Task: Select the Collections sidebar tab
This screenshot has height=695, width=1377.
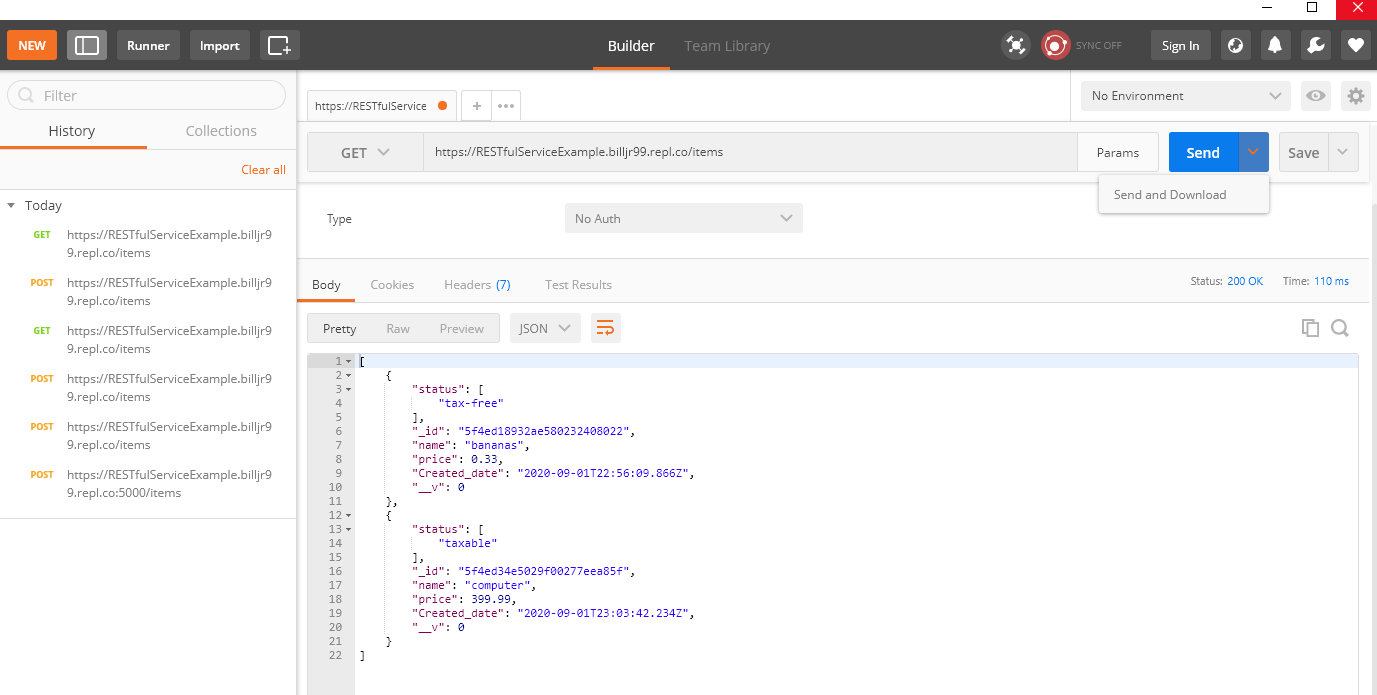Action: [x=221, y=131]
